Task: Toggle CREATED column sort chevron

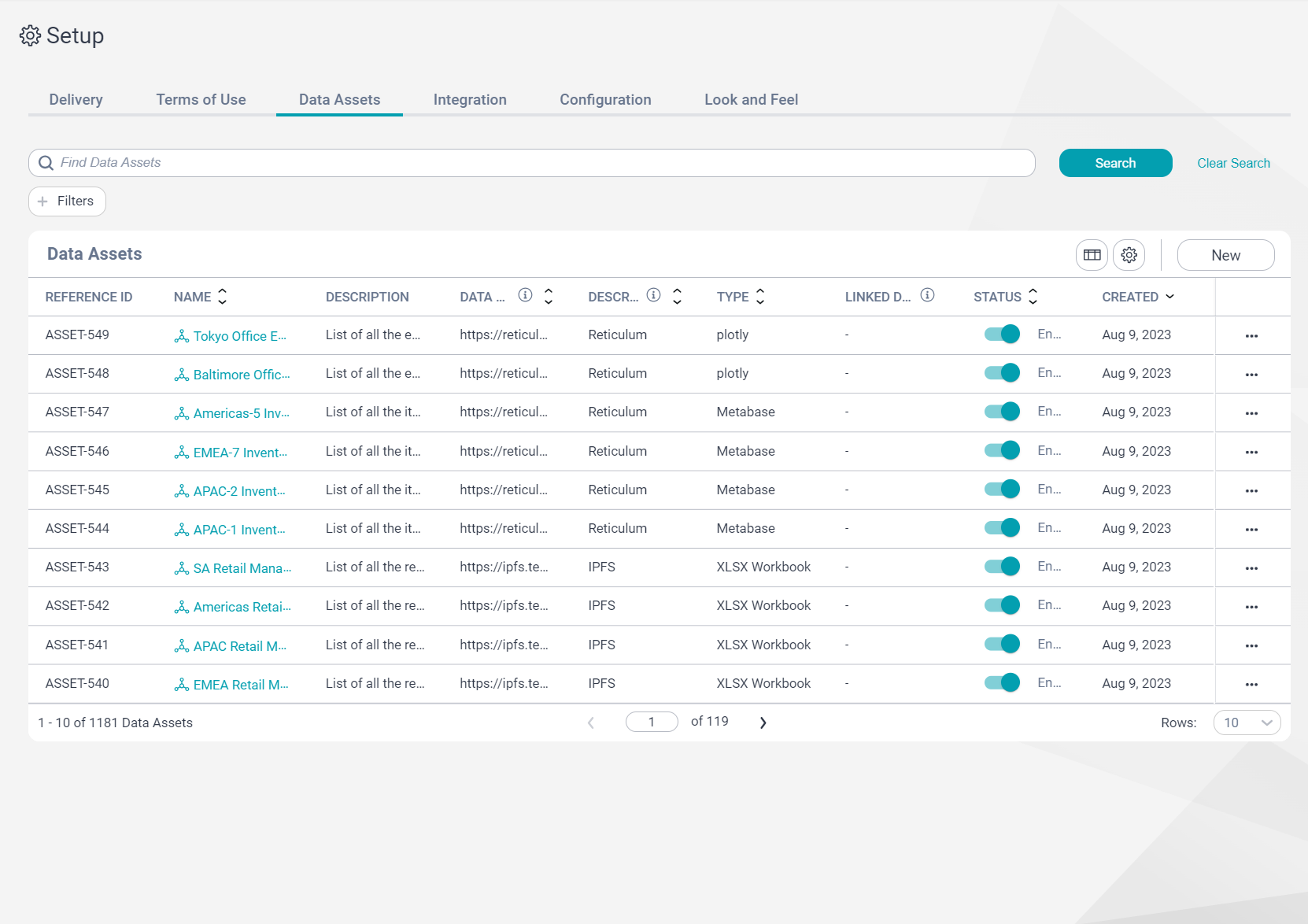Action: click(x=1169, y=297)
